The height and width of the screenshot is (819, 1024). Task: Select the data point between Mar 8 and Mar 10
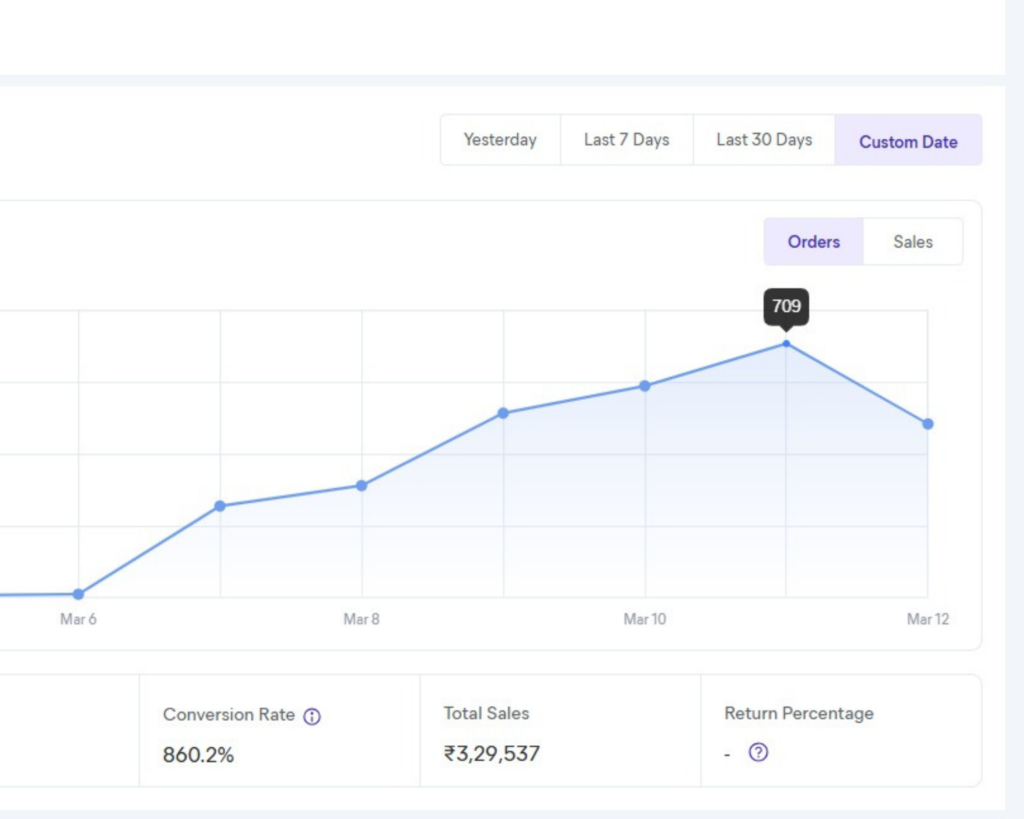(503, 413)
